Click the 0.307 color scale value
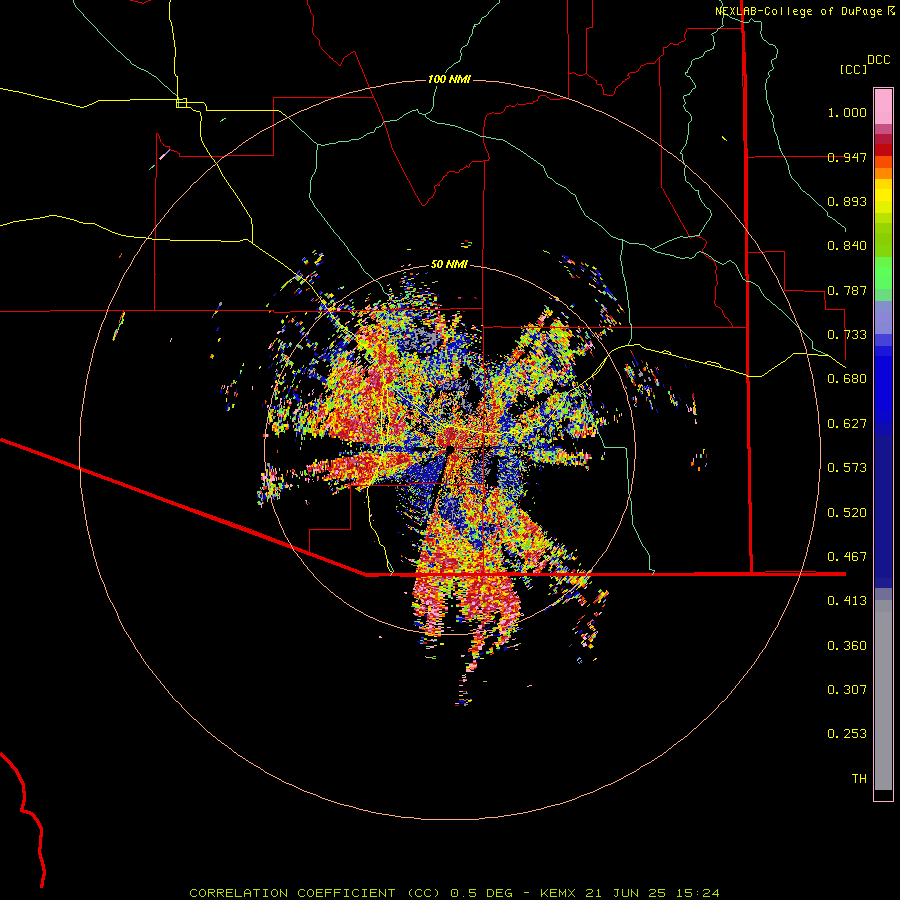The image size is (900, 900). coord(847,690)
